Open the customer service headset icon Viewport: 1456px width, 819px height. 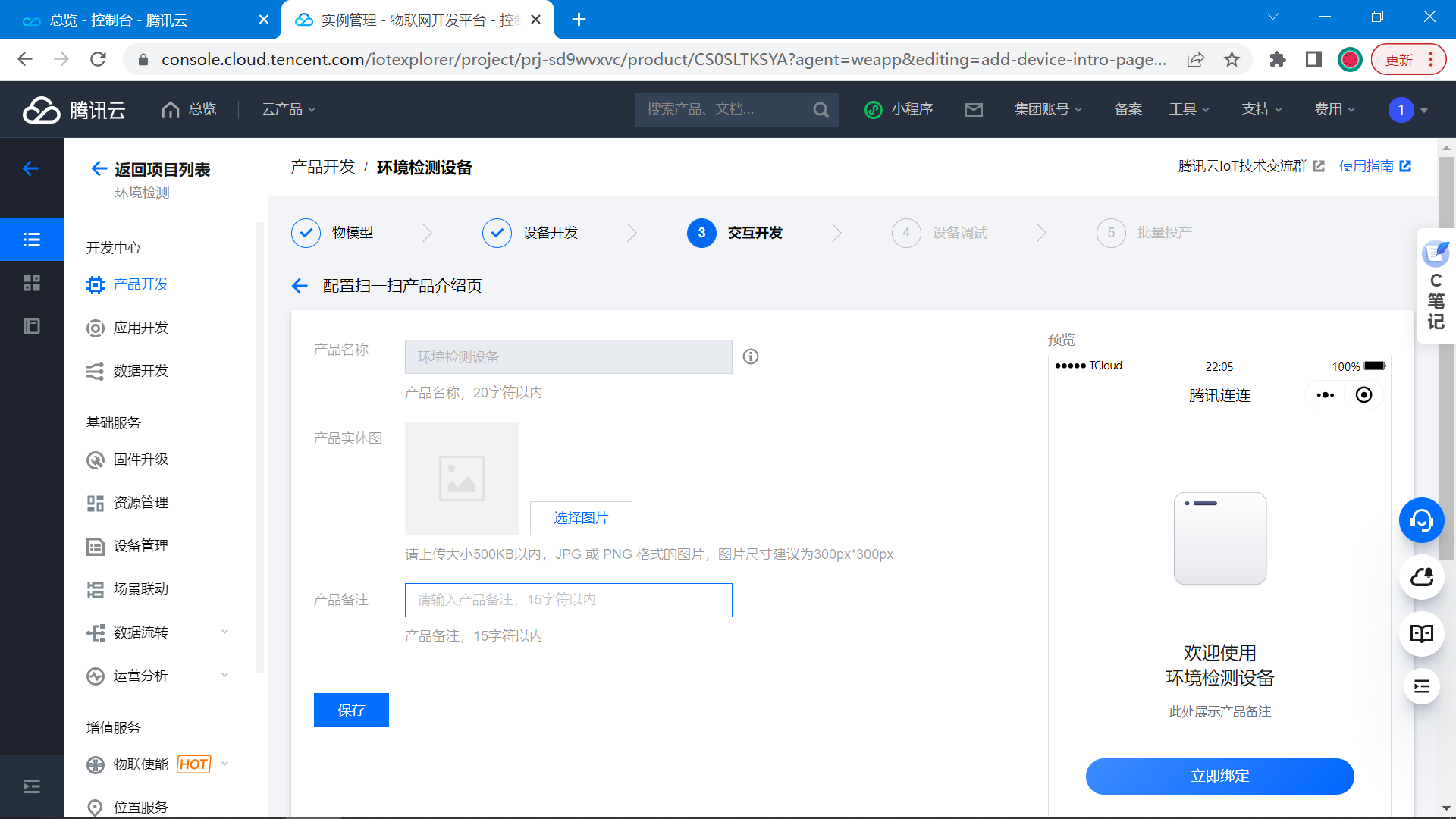pyautogui.click(x=1421, y=520)
